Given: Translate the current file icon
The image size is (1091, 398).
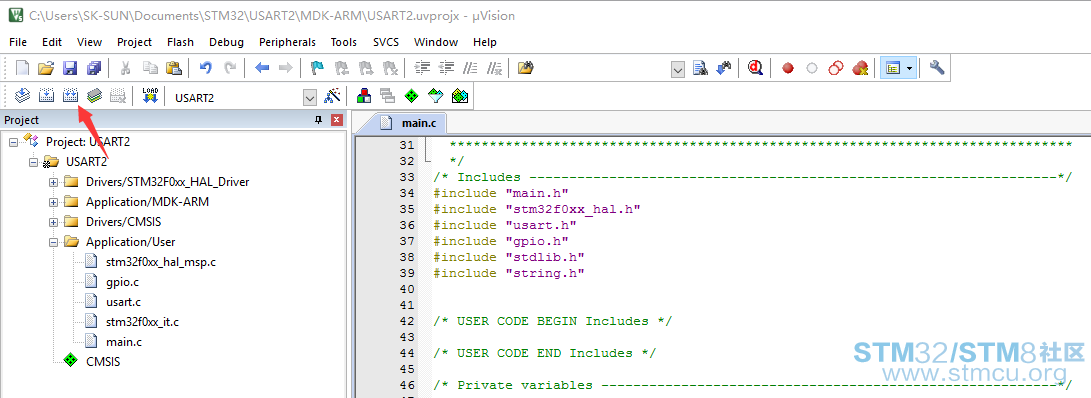Looking at the screenshot, I should coord(23,95).
